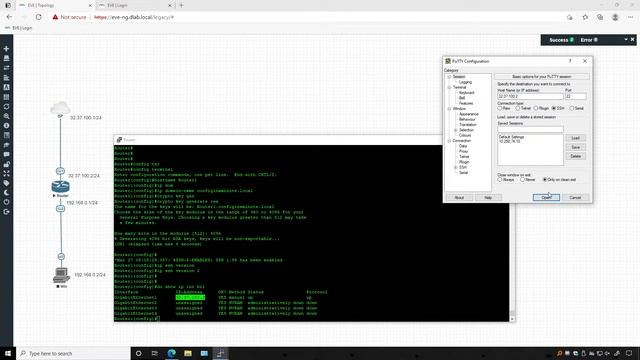Click the Port input field

pos(576,96)
